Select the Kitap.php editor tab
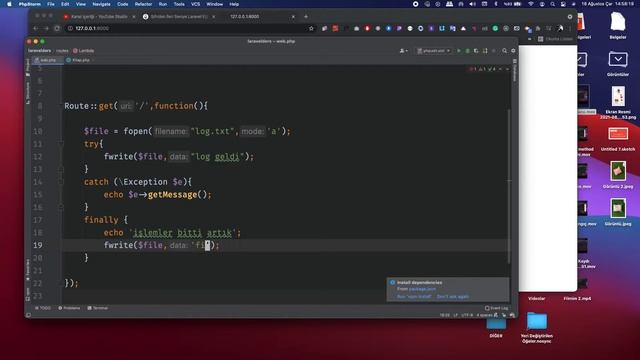Image resolution: width=640 pixels, height=360 pixels. (80, 60)
